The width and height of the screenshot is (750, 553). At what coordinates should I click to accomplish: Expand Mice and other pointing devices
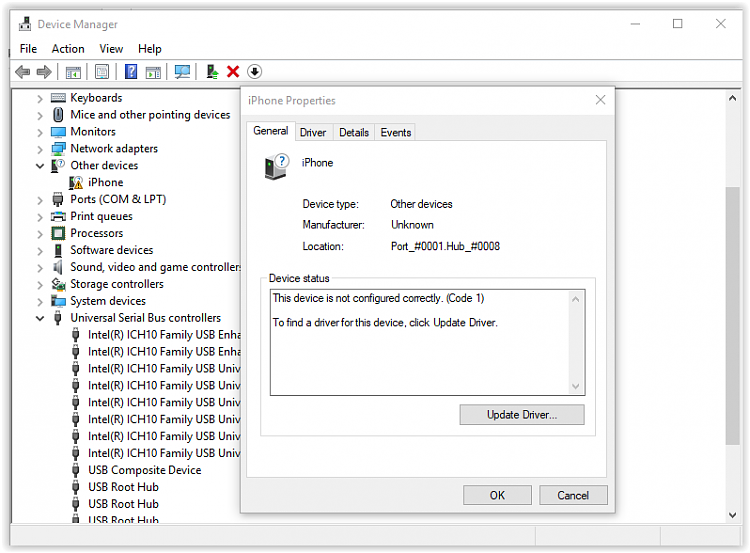point(40,116)
